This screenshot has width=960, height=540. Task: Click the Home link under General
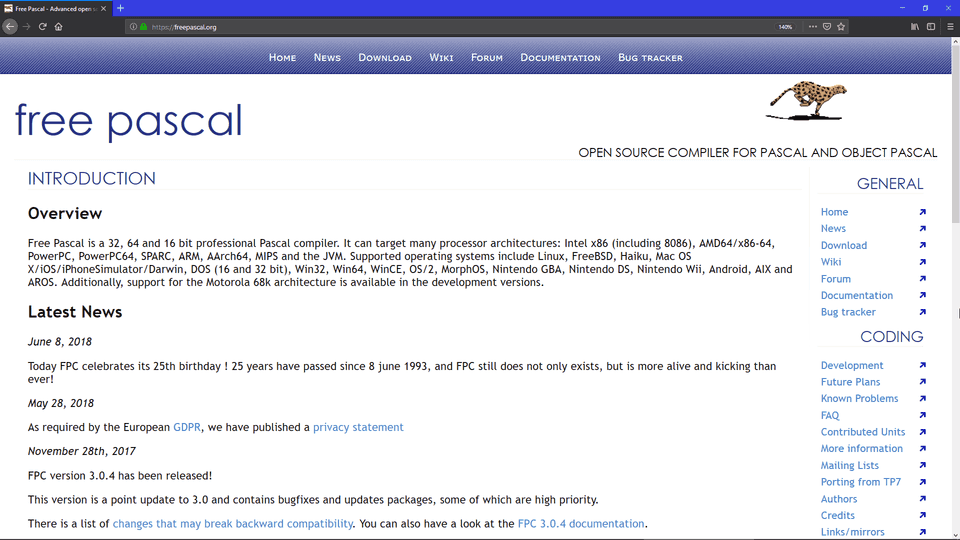pos(834,212)
